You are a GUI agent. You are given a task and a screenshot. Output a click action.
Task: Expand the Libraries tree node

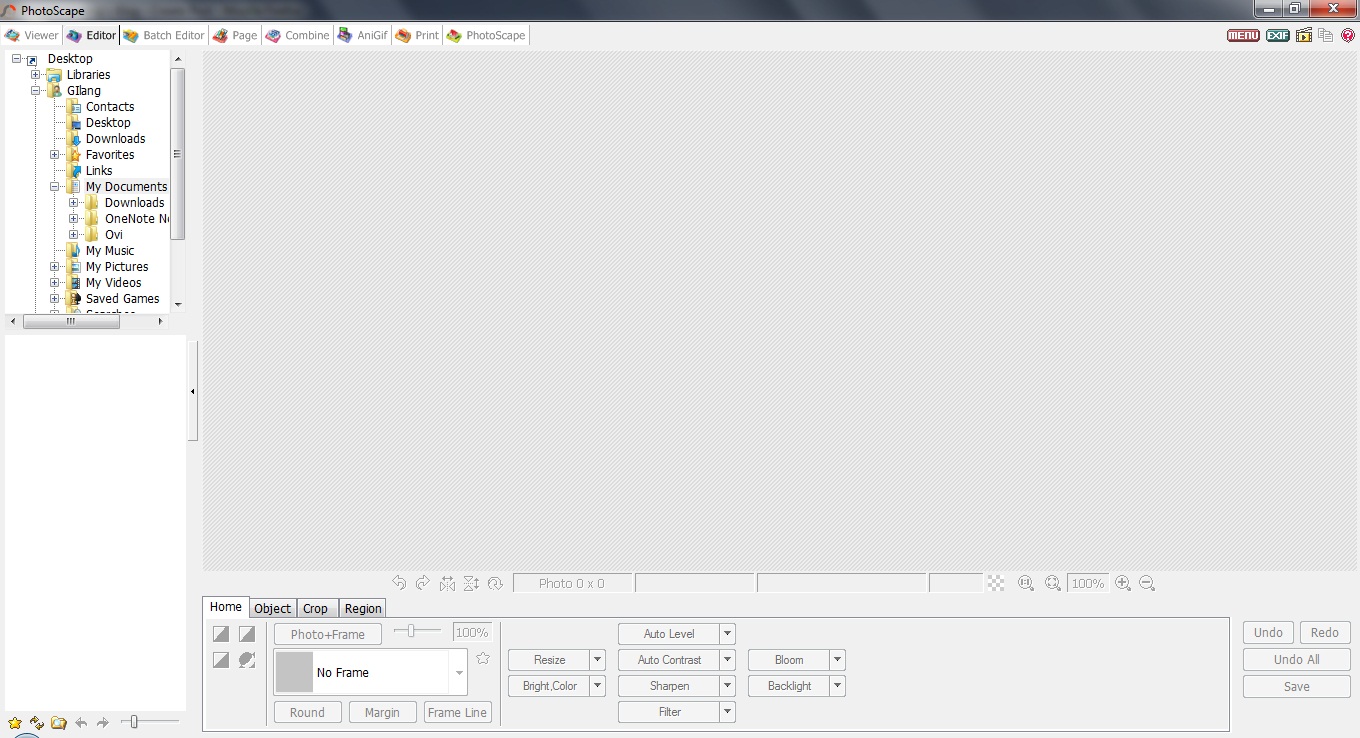[x=36, y=75]
